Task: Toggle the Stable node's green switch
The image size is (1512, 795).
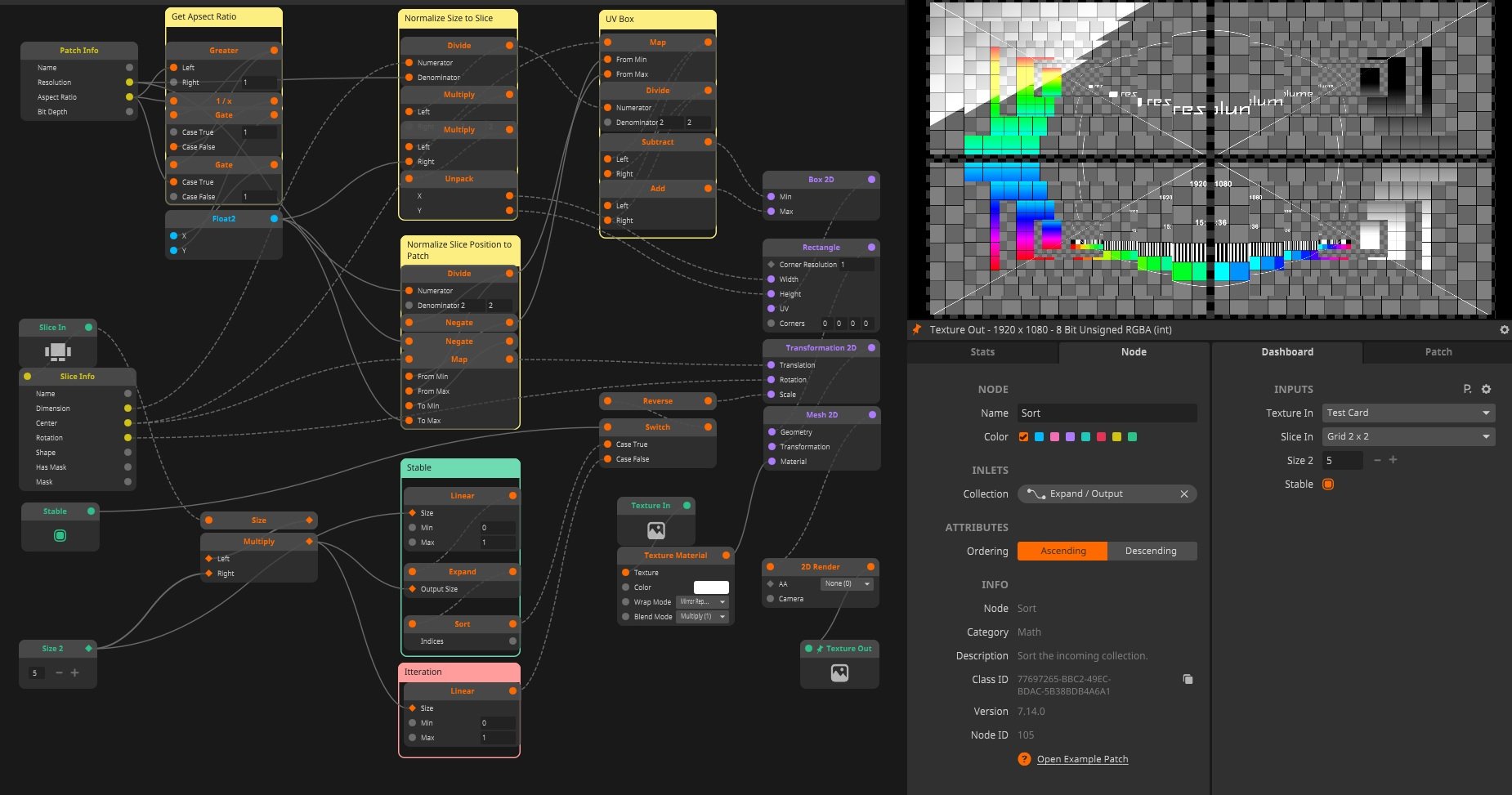Action: [60, 536]
